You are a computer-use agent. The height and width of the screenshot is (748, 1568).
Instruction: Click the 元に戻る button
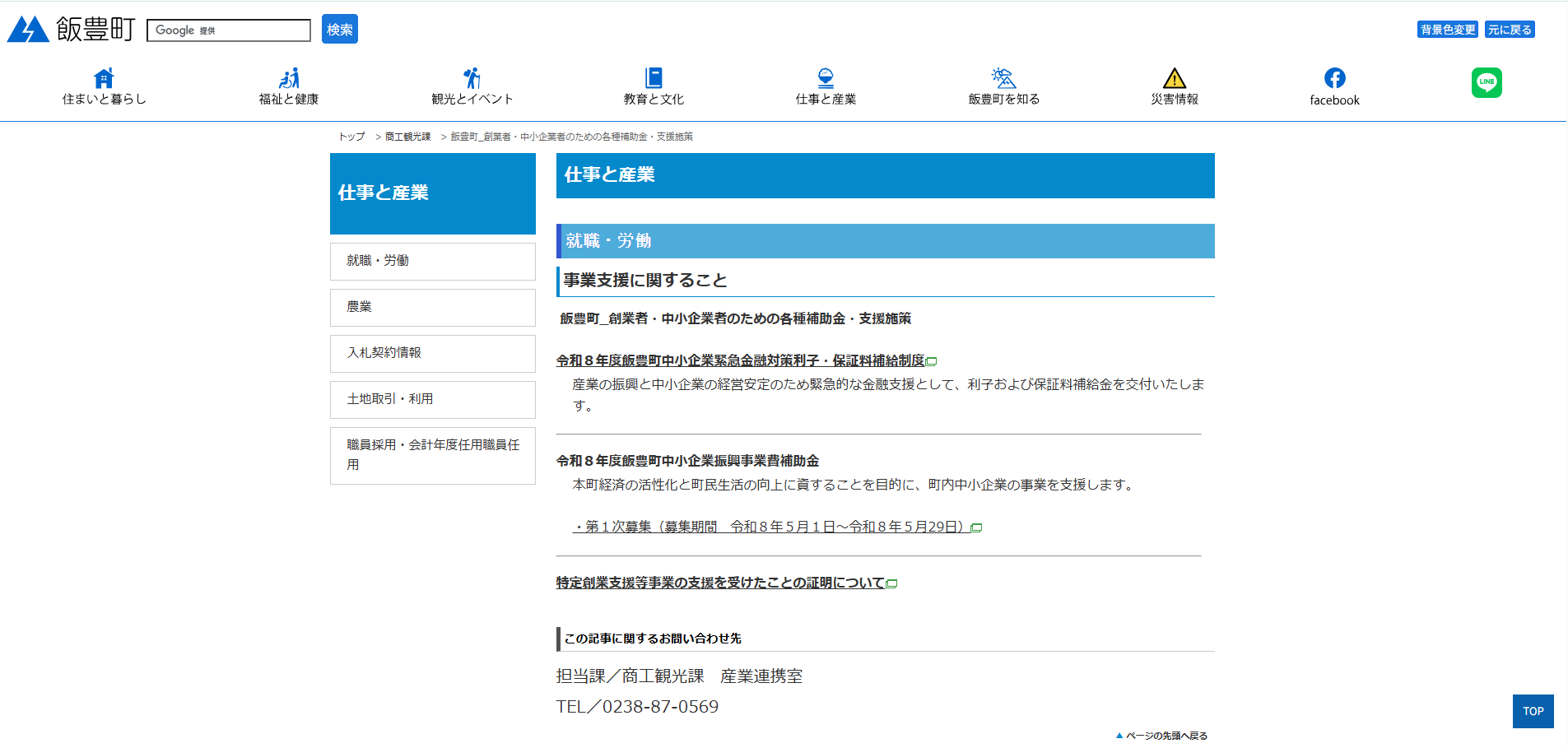(x=1510, y=30)
